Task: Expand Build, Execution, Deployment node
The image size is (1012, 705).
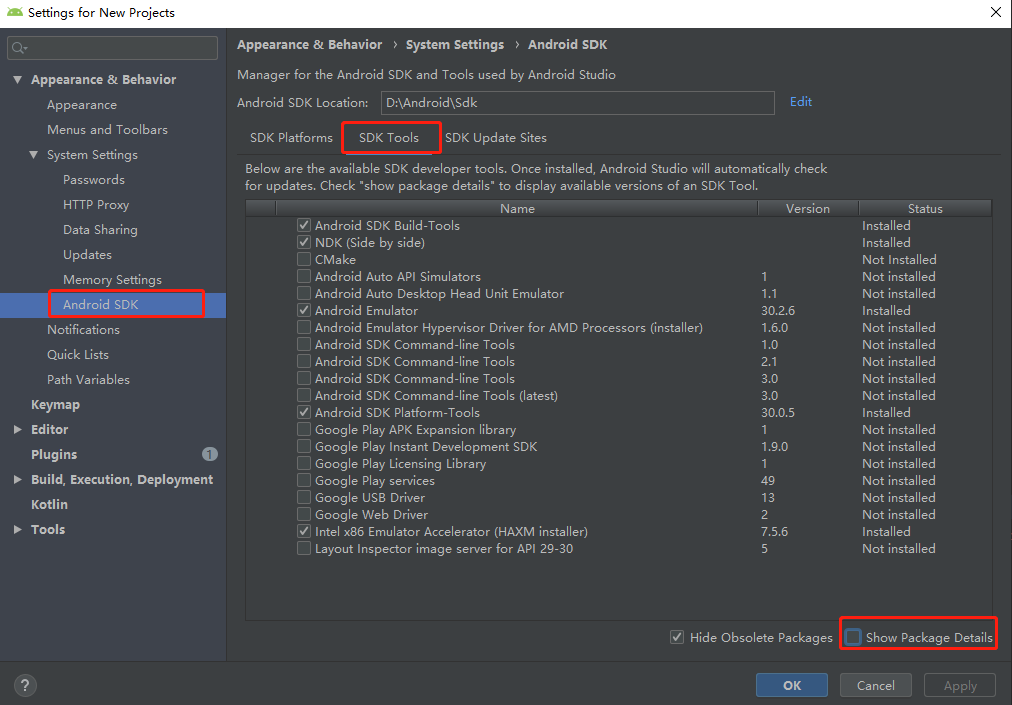Action: click(17, 480)
